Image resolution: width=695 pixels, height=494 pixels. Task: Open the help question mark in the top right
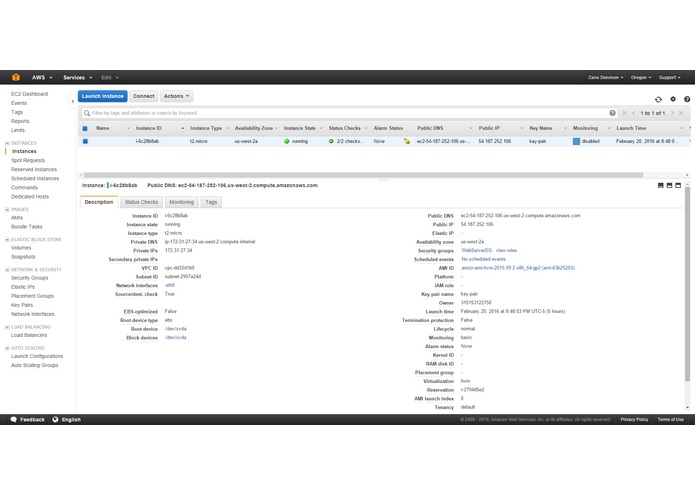(x=687, y=99)
